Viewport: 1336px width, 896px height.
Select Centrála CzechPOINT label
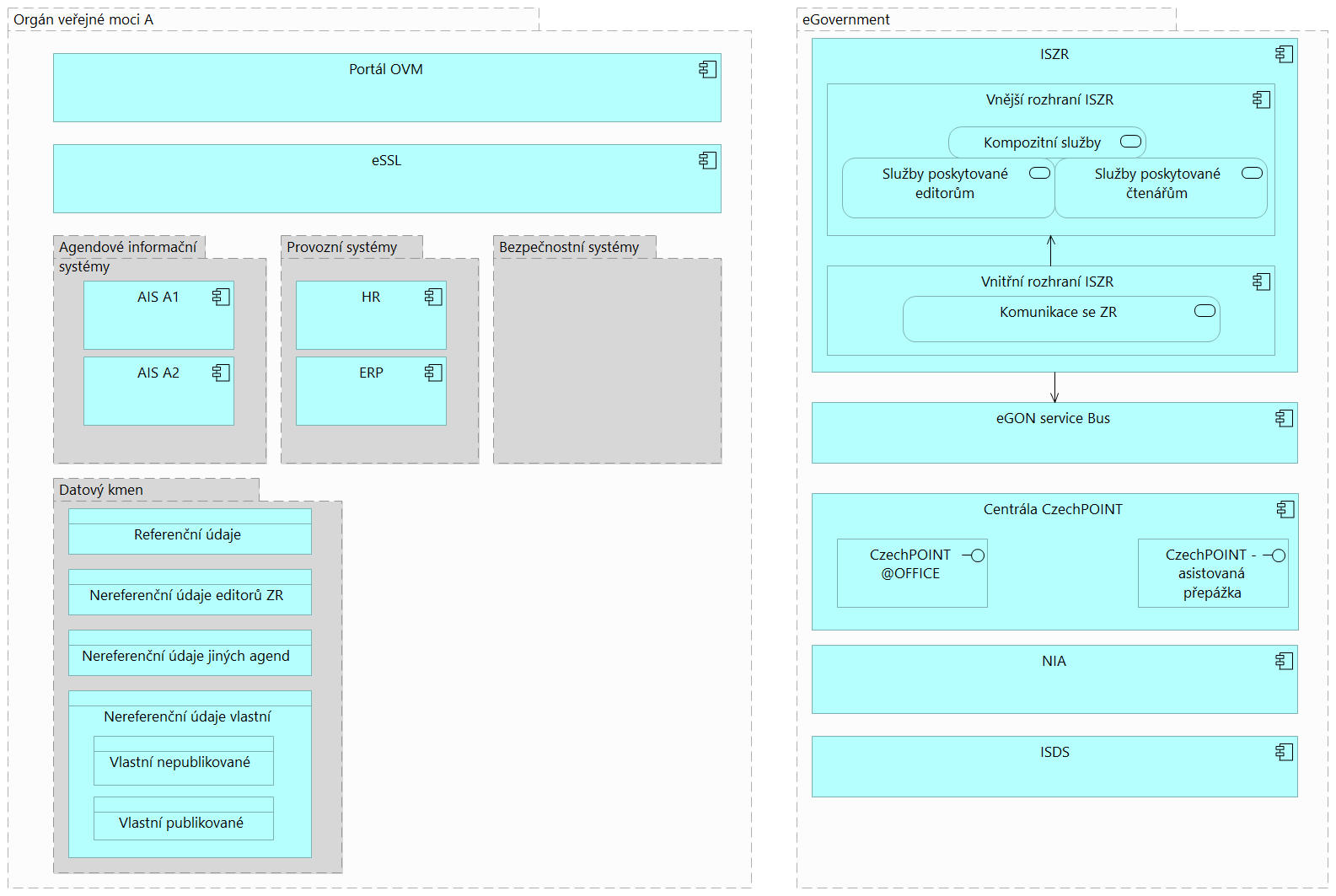(1053, 509)
